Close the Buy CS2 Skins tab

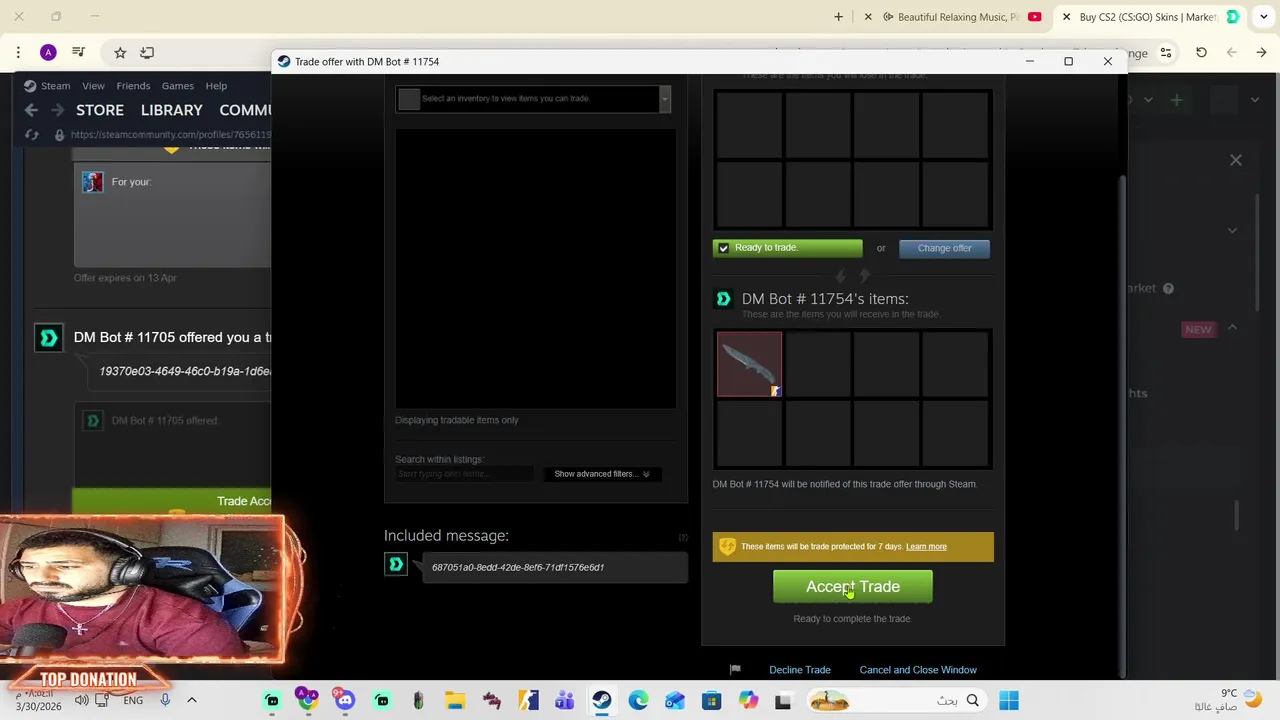[x=1066, y=17]
